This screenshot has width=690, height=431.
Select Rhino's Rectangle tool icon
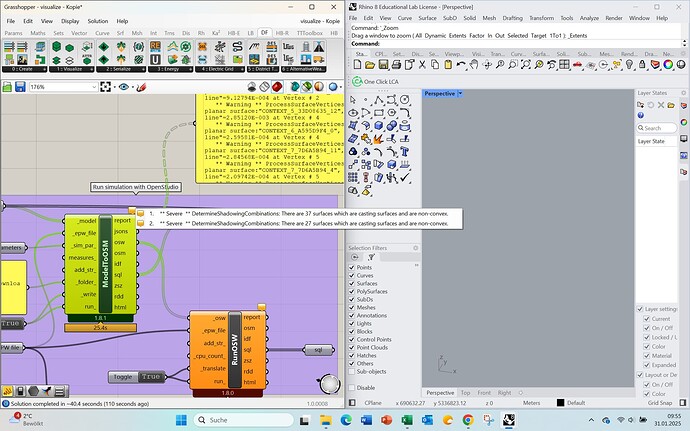(378, 113)
